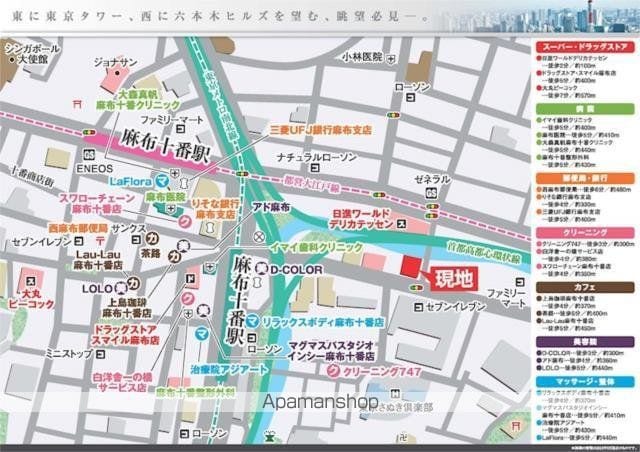Click the blue マ icon above 治療院アジアート
Screen dimensions: 640x452
tap(201, 334)
